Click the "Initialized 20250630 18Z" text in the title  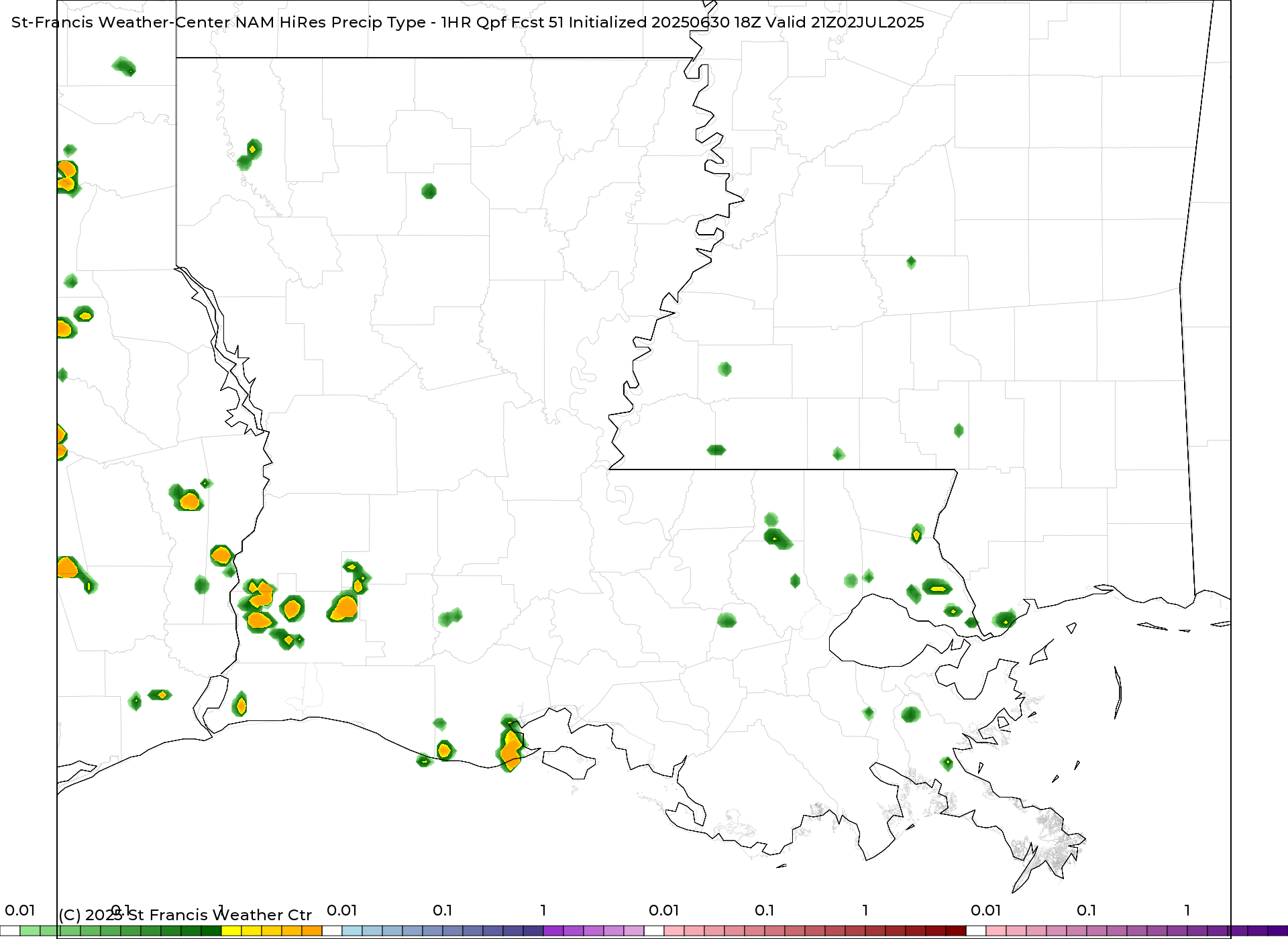[x=665, y=22]
